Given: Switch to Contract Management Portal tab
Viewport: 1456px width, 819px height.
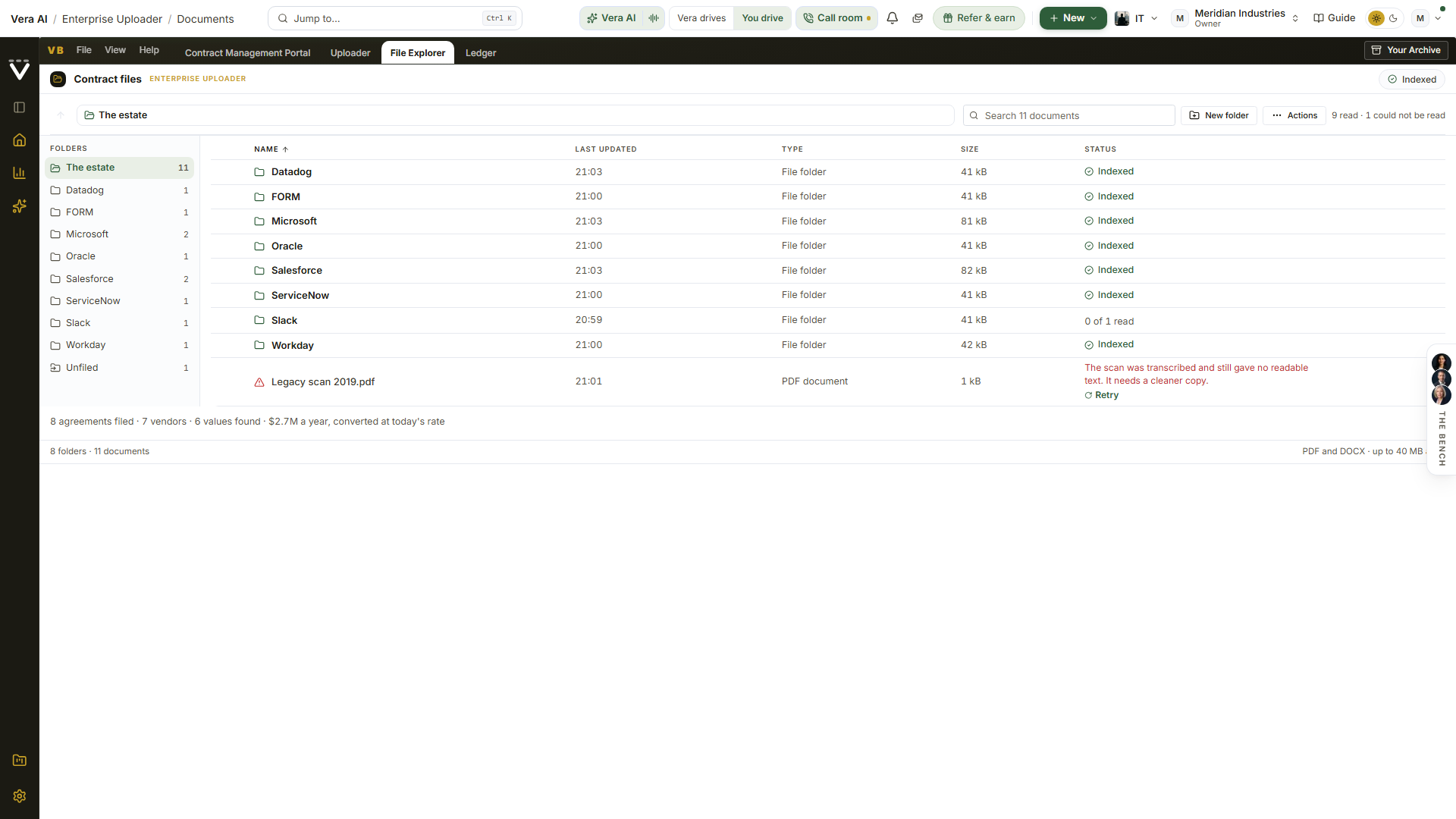Looking at the screenshot, I should click(x=248, y=53).
